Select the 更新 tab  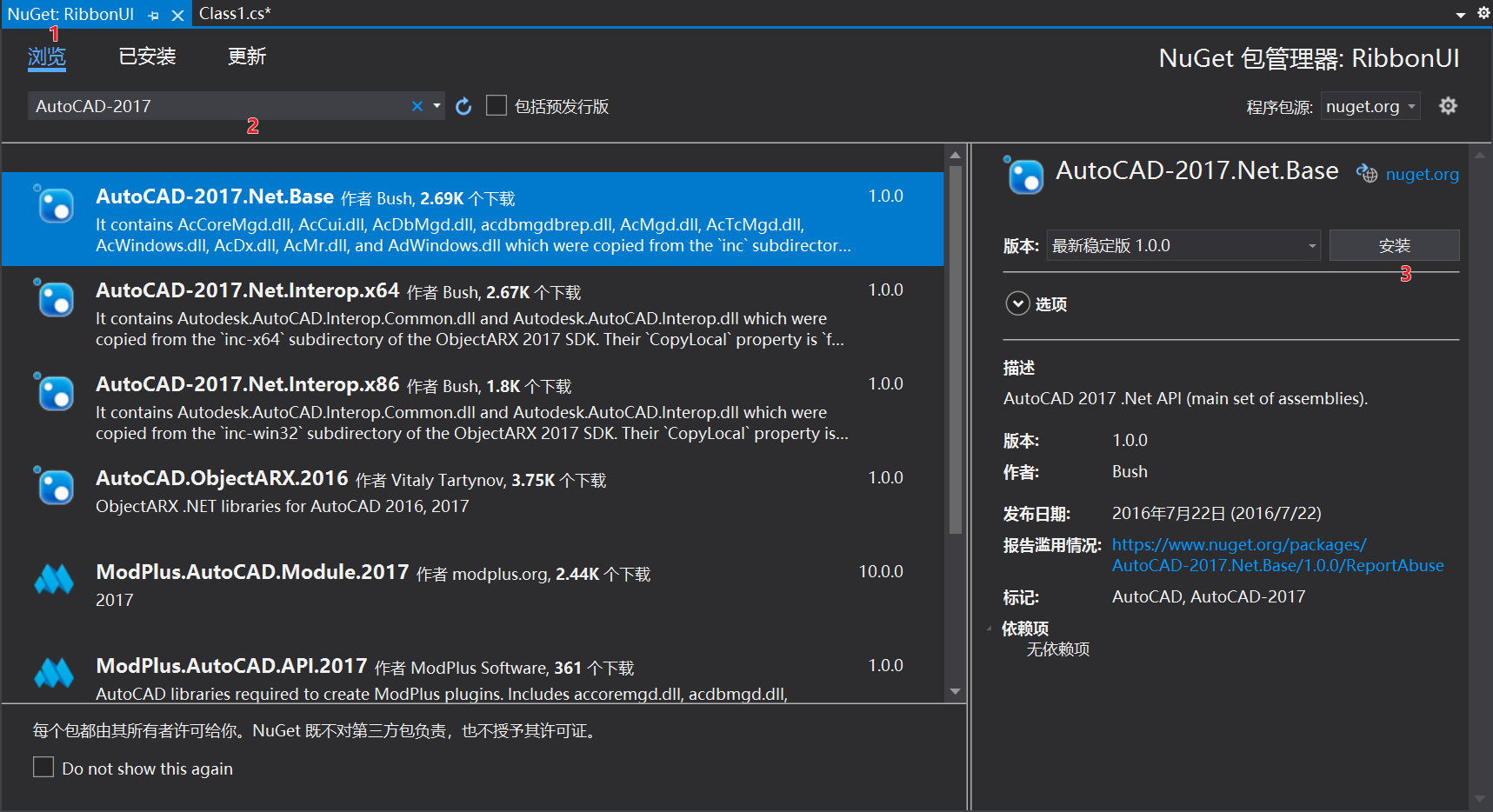click(247, 57)
